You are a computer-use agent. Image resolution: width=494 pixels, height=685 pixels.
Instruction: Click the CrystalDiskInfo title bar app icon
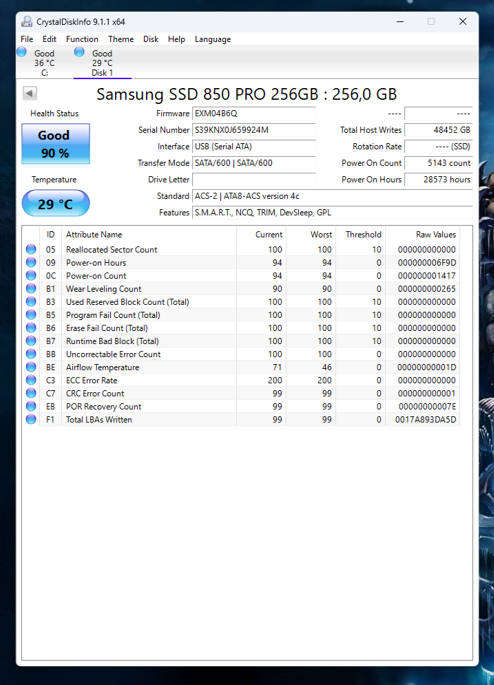27,21
